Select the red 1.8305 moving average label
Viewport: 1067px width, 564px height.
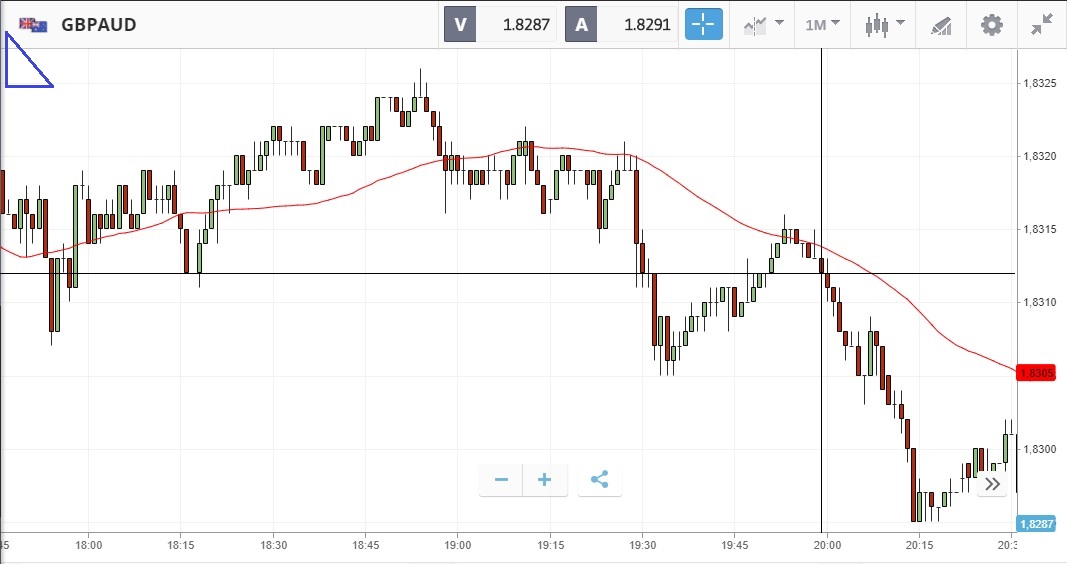tap(1035, 373)
